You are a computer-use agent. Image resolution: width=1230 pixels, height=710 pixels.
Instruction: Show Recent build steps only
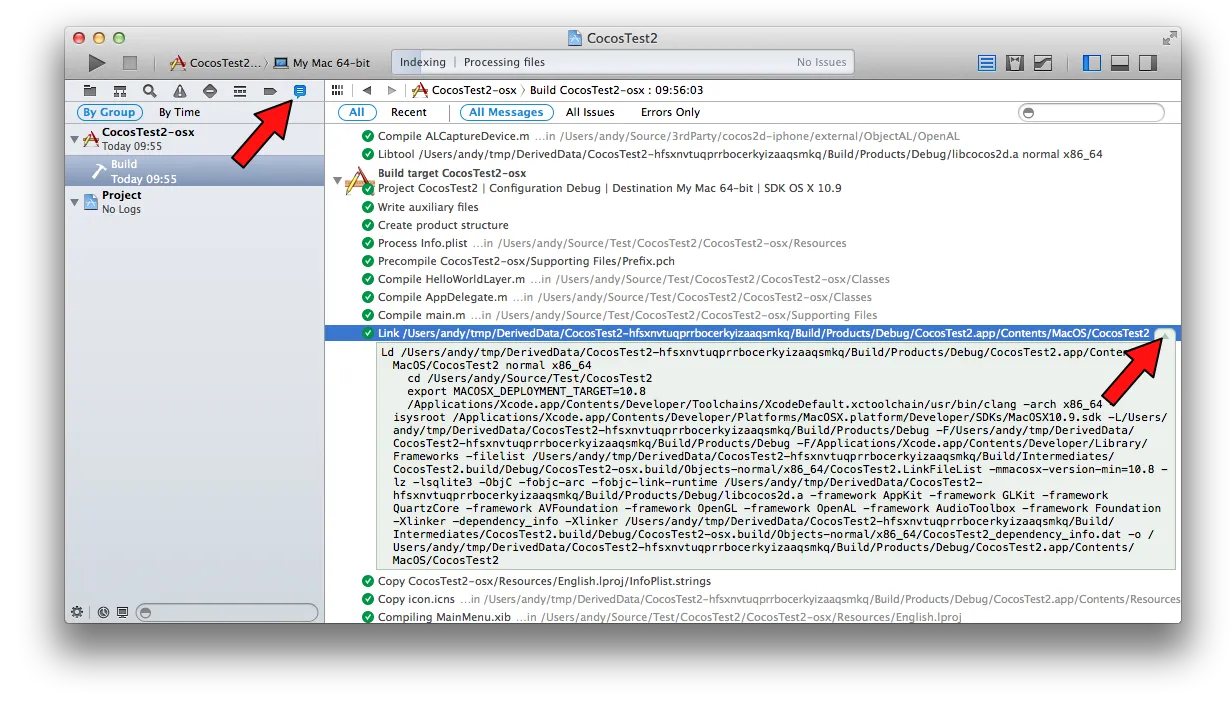408,112
